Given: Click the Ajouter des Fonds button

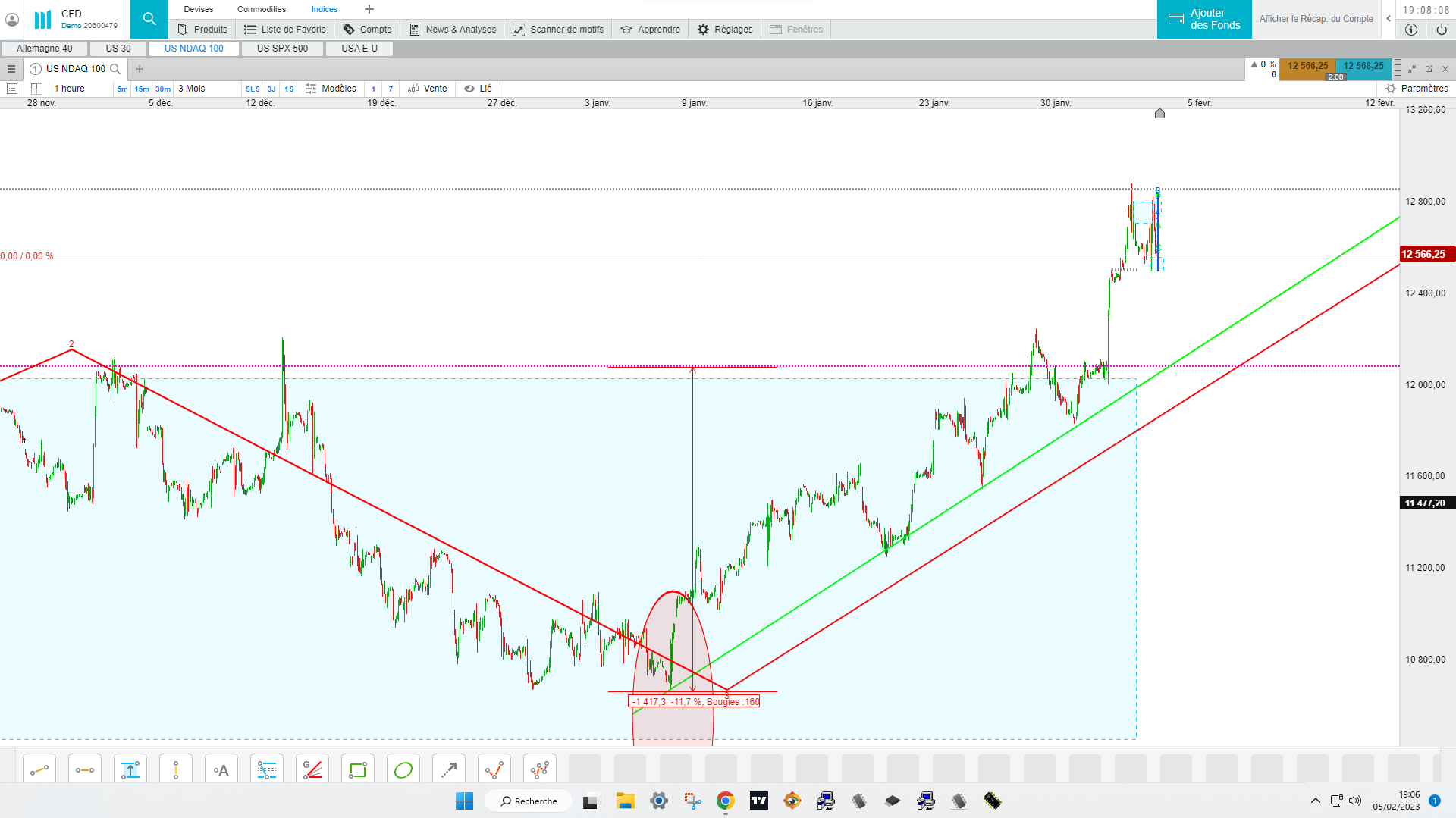Looking at the screenshot, I should [x=1204, y=19].
